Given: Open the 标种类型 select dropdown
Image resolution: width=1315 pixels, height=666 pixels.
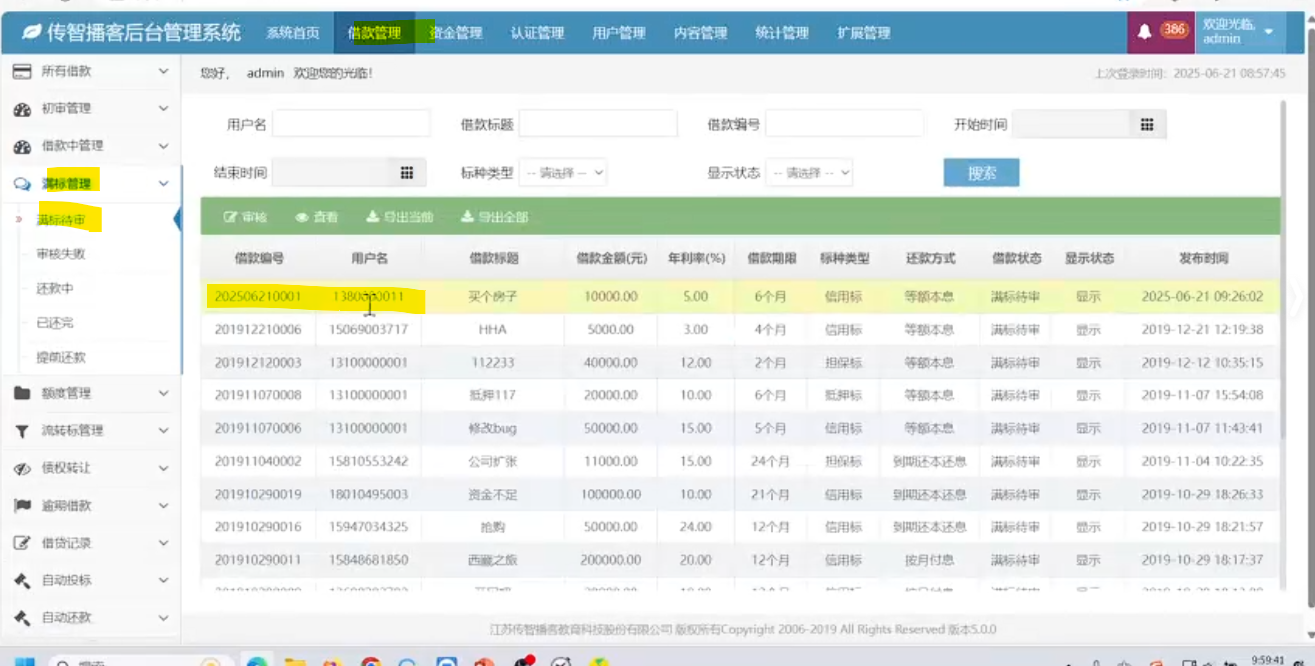Looking at the screenshot, I should click(x=562, y=172).
